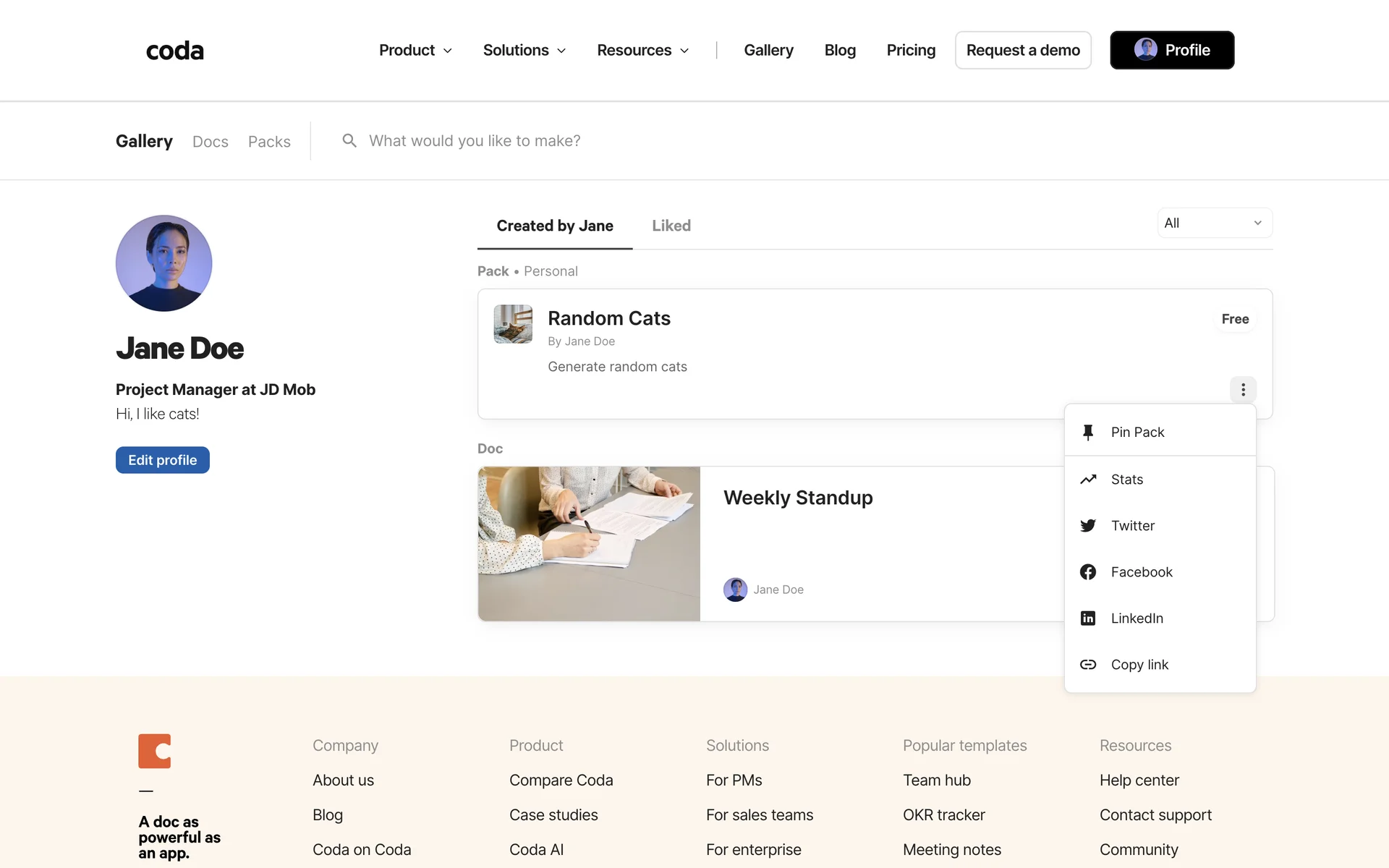Select the Packs gallery tab
1389x868 pixels.
(x=269, y=142)
